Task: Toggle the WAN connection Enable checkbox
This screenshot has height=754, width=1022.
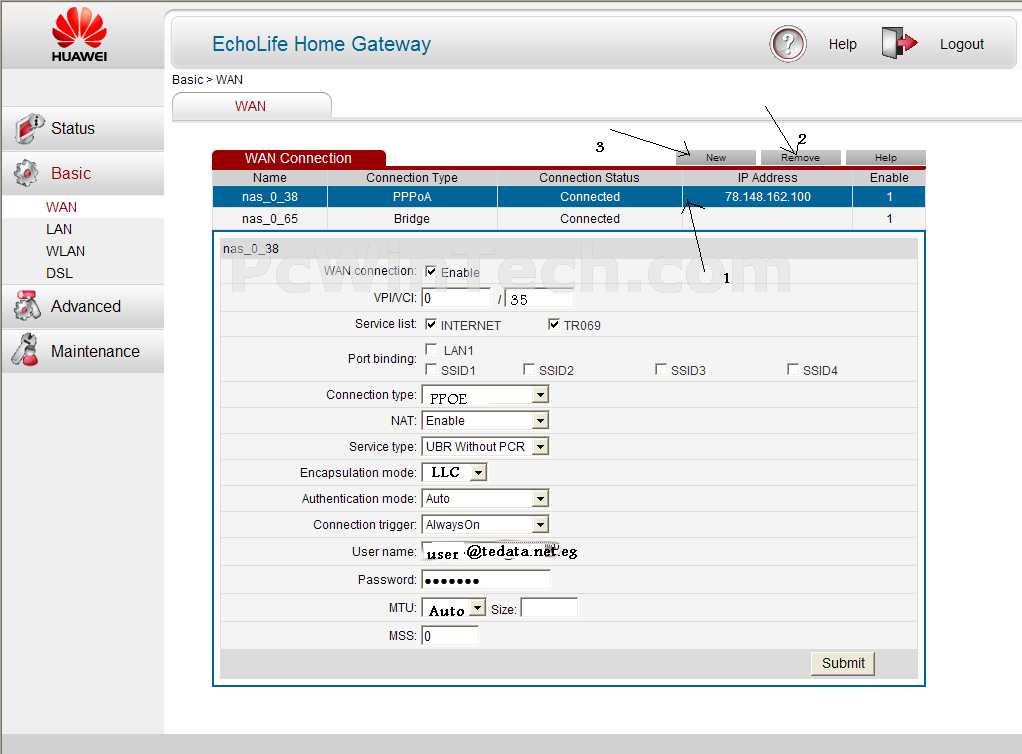Action: (431, 272)
